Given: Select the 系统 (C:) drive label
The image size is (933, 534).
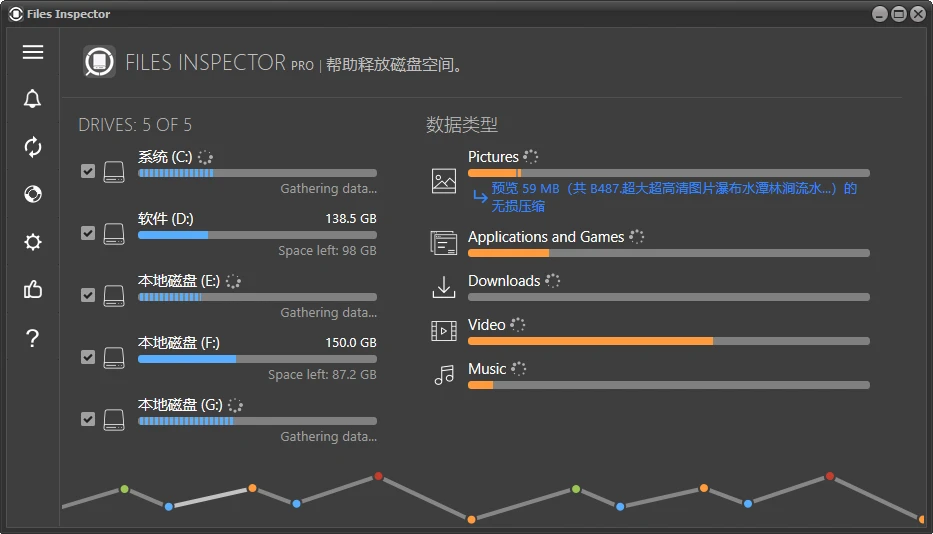Looking at the screenshot, I should pos(165,157).
